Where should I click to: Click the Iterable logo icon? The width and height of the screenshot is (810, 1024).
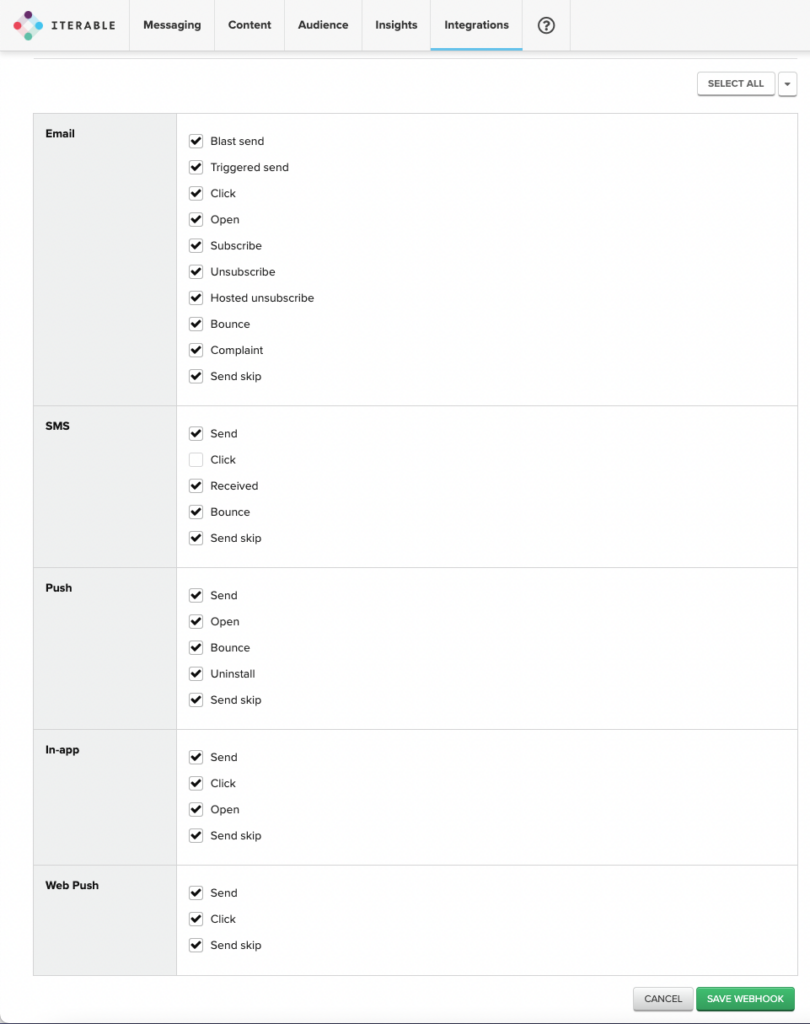[x=28, y=25]
